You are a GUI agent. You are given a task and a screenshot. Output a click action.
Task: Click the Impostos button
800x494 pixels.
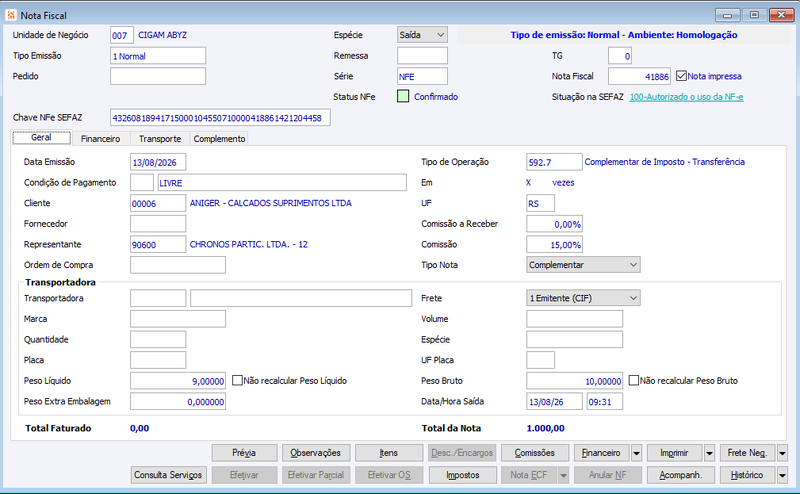[x=463, y=475]
